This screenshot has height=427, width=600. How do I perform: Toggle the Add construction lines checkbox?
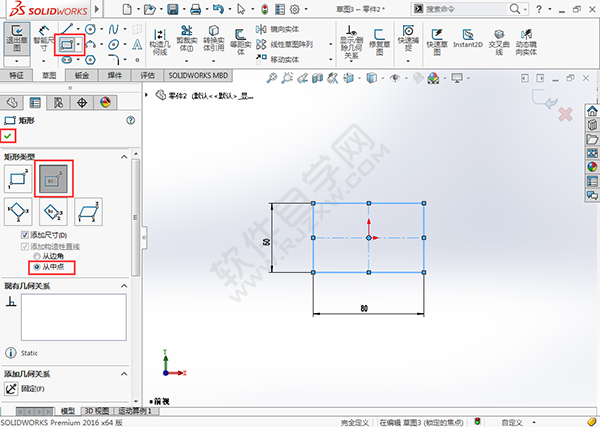[x=25, y=246]
